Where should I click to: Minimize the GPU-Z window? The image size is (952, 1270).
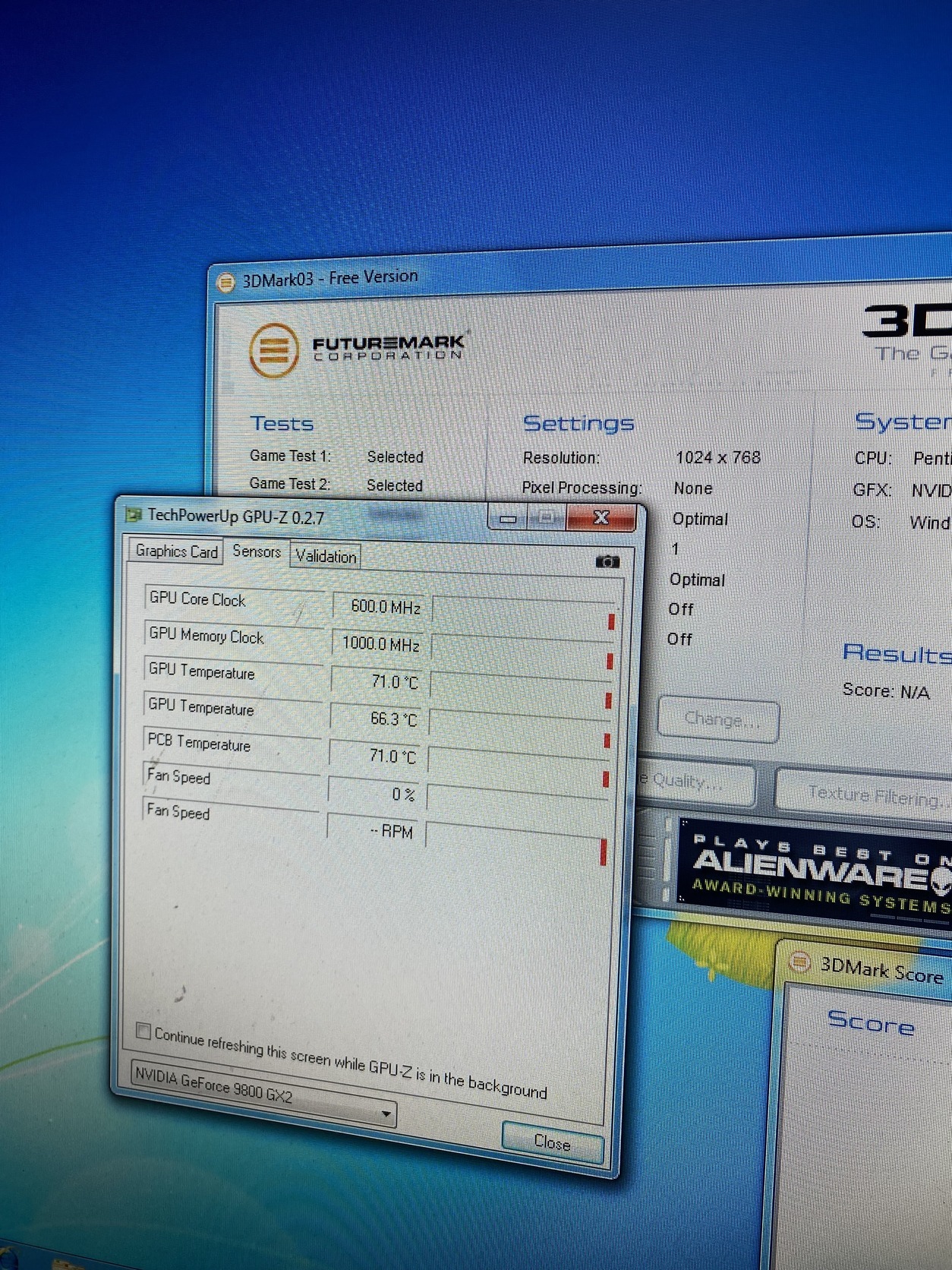point(508,519)
